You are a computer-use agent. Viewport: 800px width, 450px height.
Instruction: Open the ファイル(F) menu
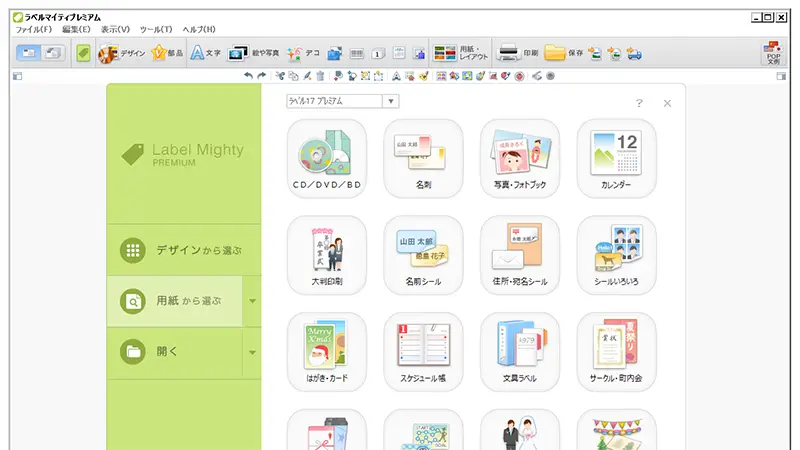coord(34,30)
